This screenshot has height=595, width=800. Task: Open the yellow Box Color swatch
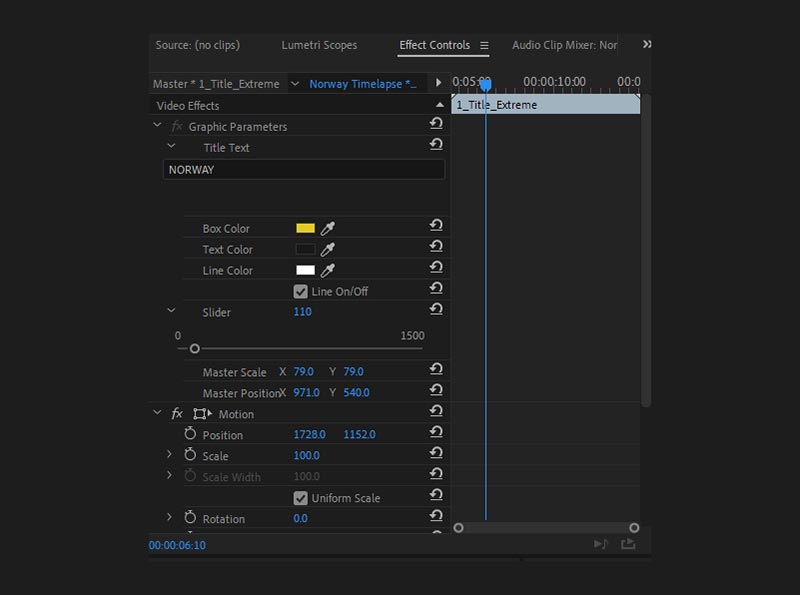305,228
